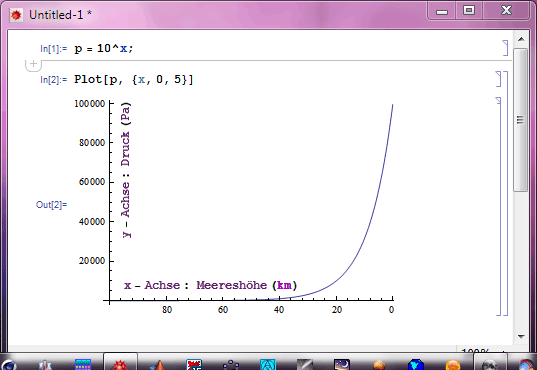Image resolution: width=537 pixels, height=370 pixels.
Task: Click the vertical scrollbar thumb
Action: 521,120
